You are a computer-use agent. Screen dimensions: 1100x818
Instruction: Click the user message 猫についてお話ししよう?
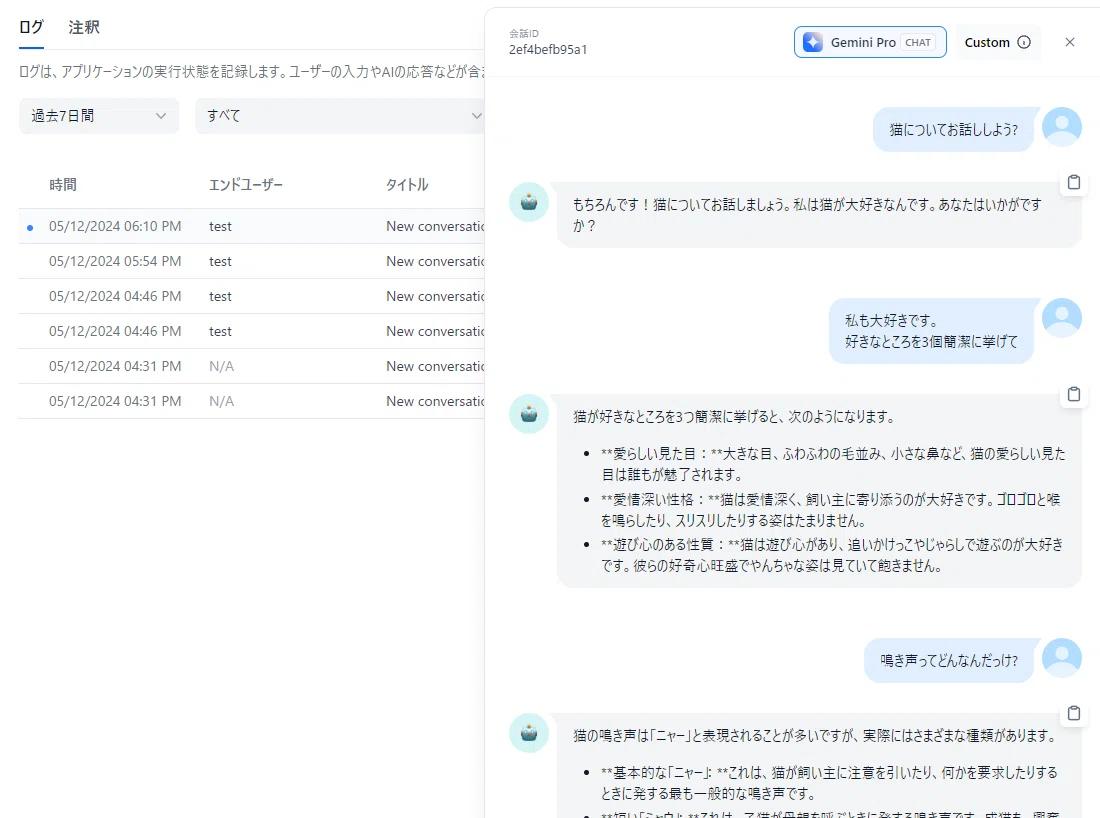tap(953, 129)
